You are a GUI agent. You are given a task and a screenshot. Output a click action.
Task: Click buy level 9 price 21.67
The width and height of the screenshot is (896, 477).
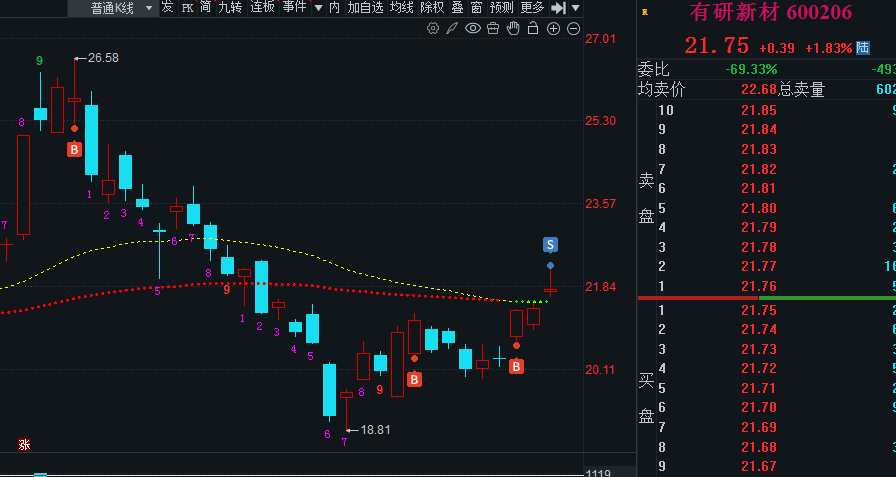759,466
